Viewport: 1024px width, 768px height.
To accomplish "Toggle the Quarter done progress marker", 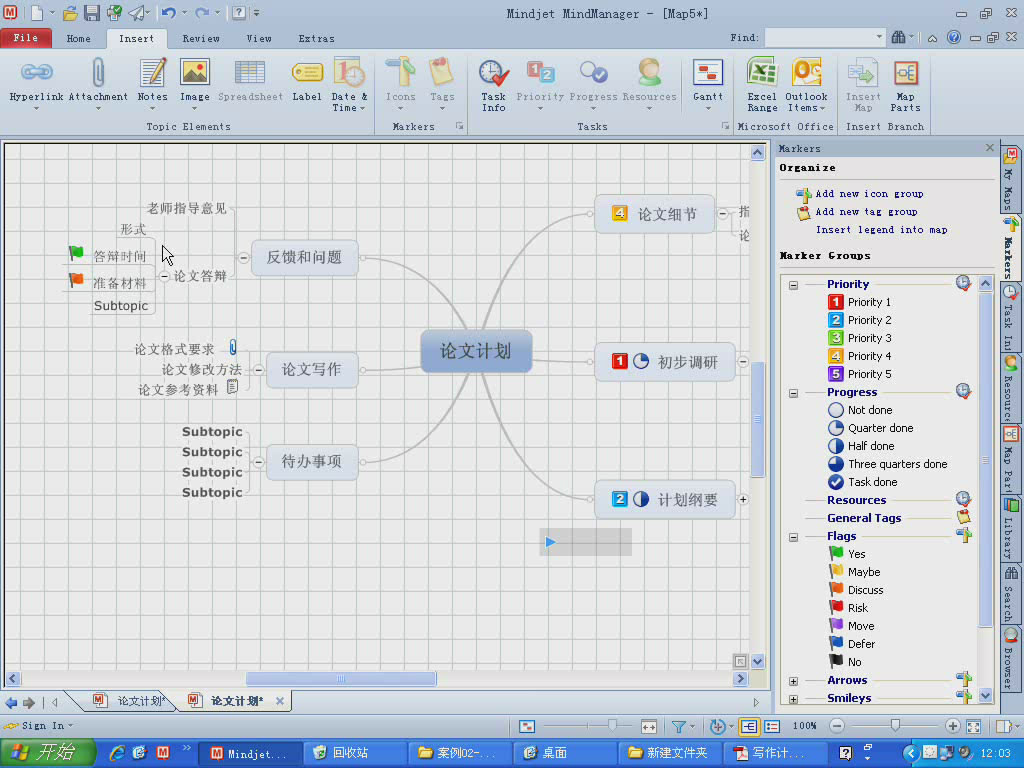I will coord(870,428).
